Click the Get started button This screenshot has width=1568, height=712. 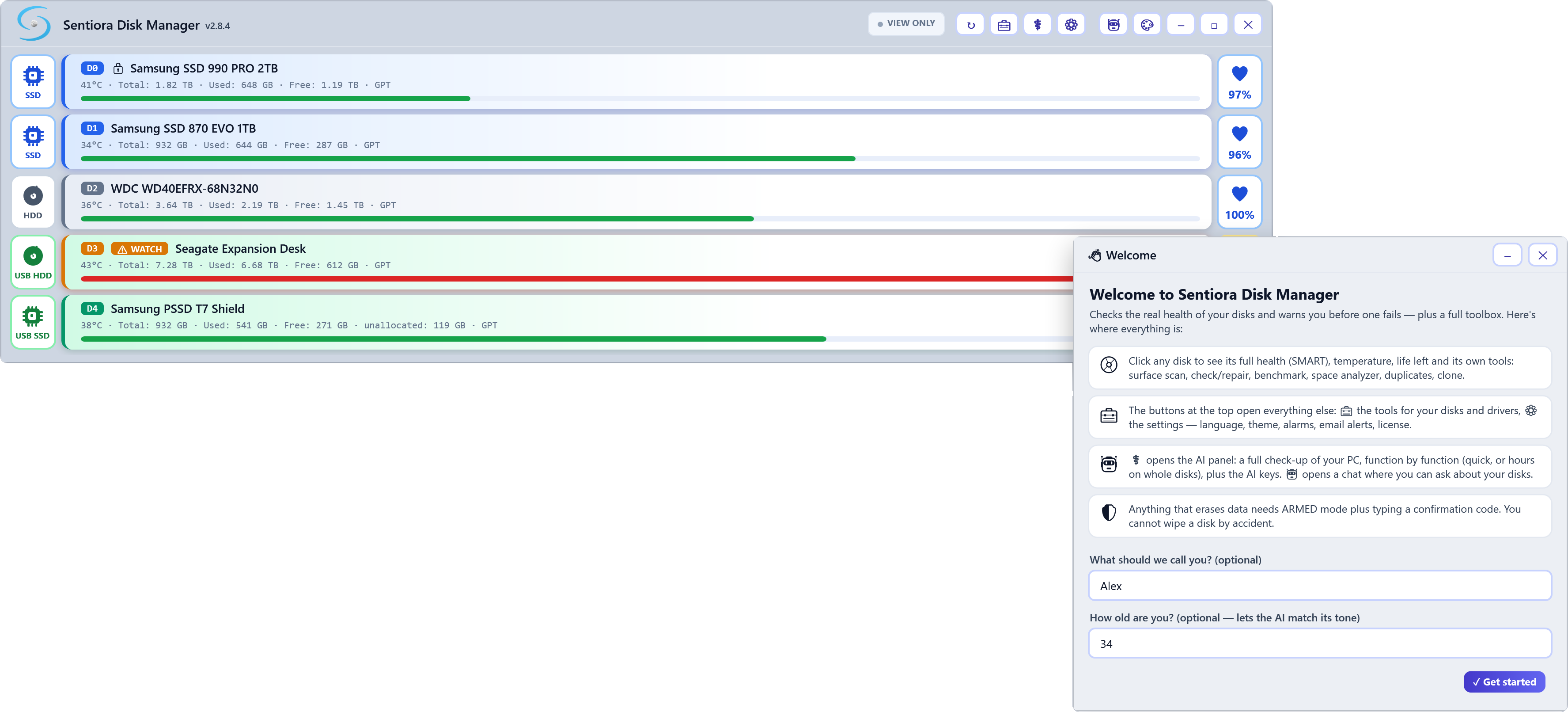click(x=1504, y=682)
